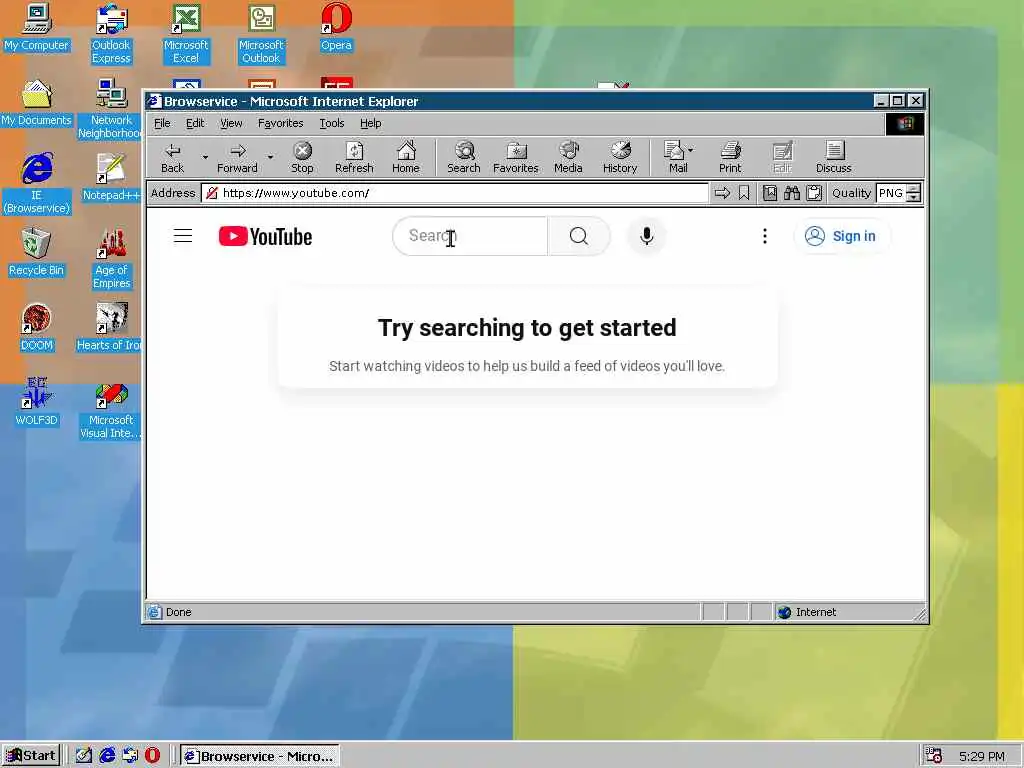Select the Recycle Bin desktop icon
The height and width of the screenshot is (768, 1024).
tap(36, 252)
